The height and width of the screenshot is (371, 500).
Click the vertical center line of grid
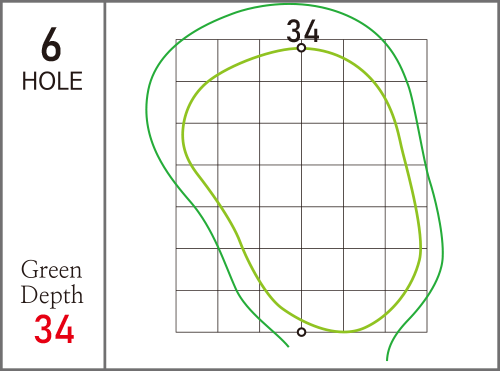coord(301,190)
